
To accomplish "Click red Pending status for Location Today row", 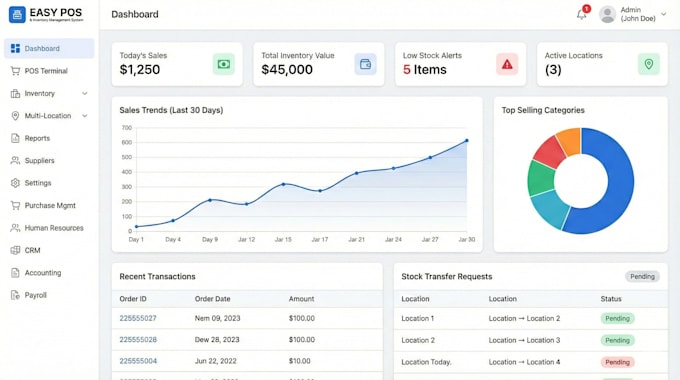I will (x=617, y=362).
